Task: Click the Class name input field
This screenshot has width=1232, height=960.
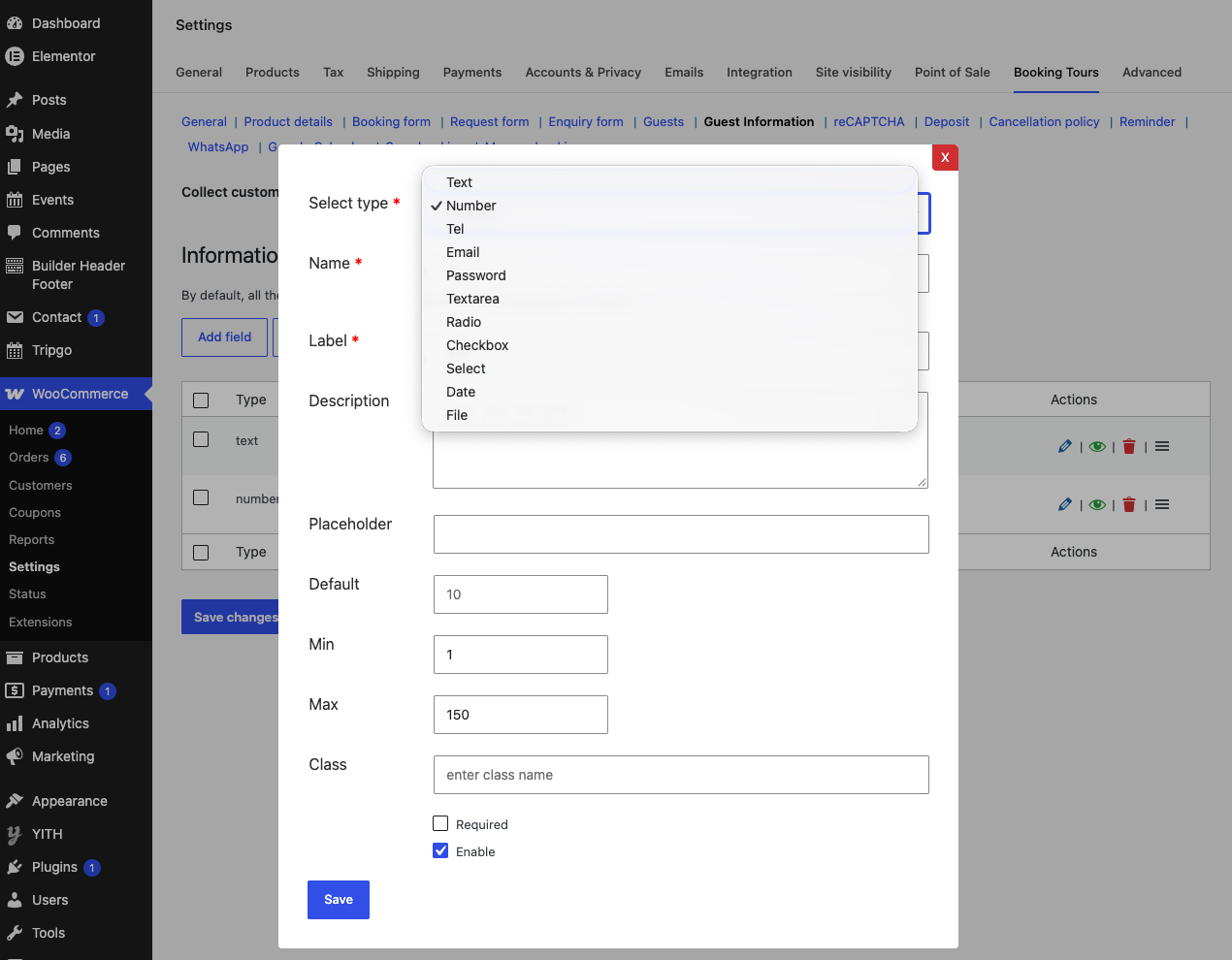Action: pyautogui.click(x=681, y=775)
